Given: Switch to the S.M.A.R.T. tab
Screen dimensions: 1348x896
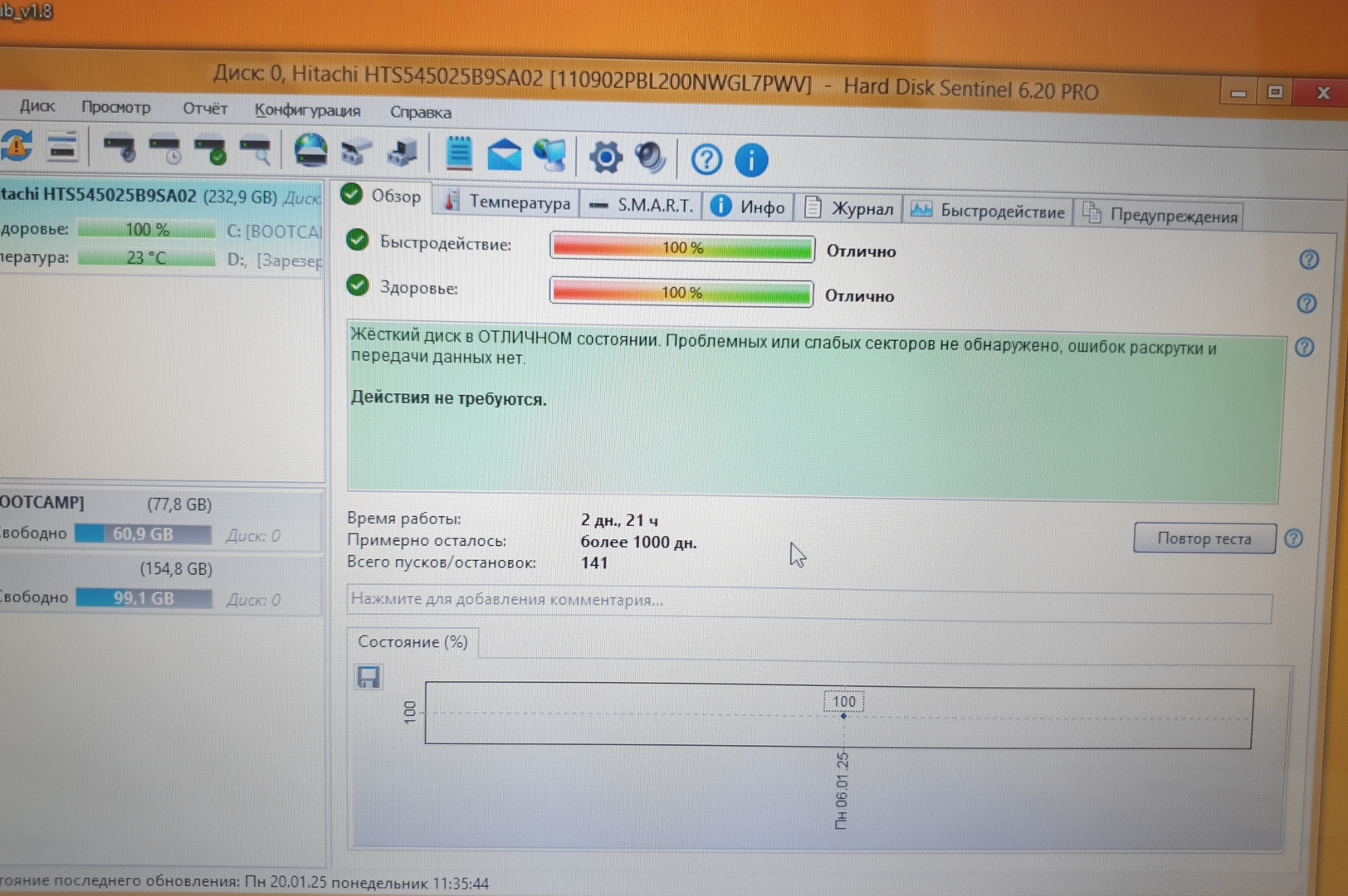Looking at the screenshot, I should [x=641, y=205].
